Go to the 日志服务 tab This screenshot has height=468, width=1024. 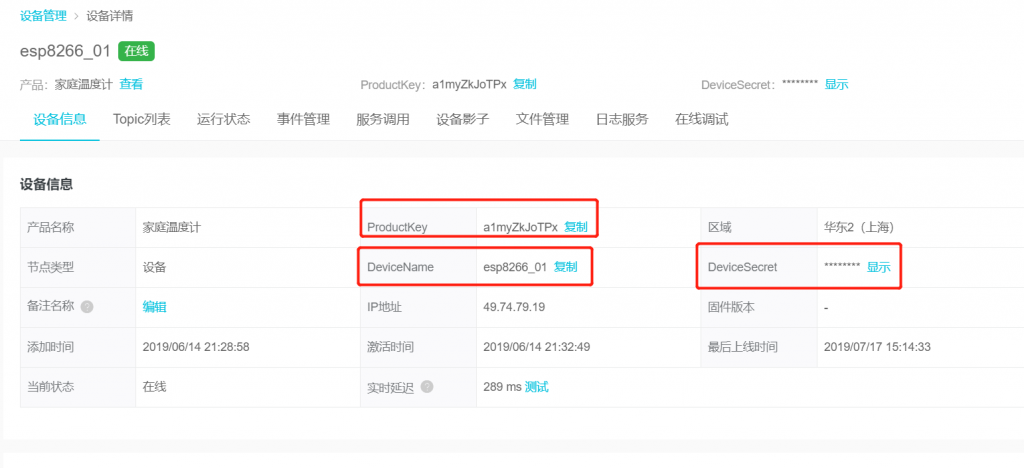coord(622,119)
